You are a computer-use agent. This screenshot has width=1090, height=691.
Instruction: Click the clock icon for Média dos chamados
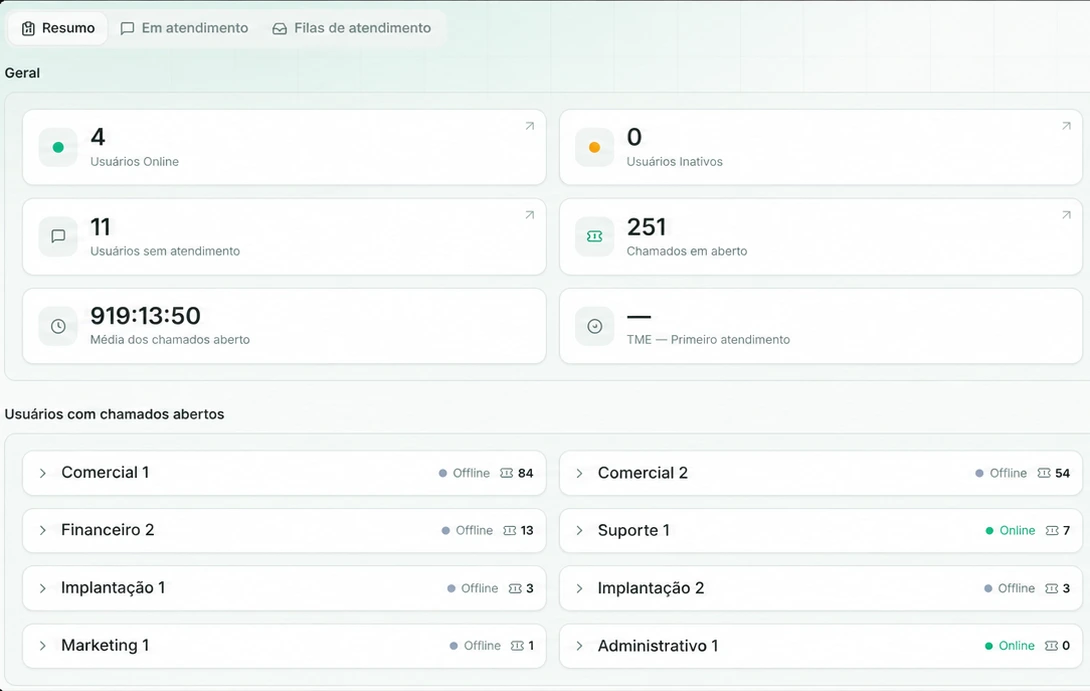click(x=58, y=326)
